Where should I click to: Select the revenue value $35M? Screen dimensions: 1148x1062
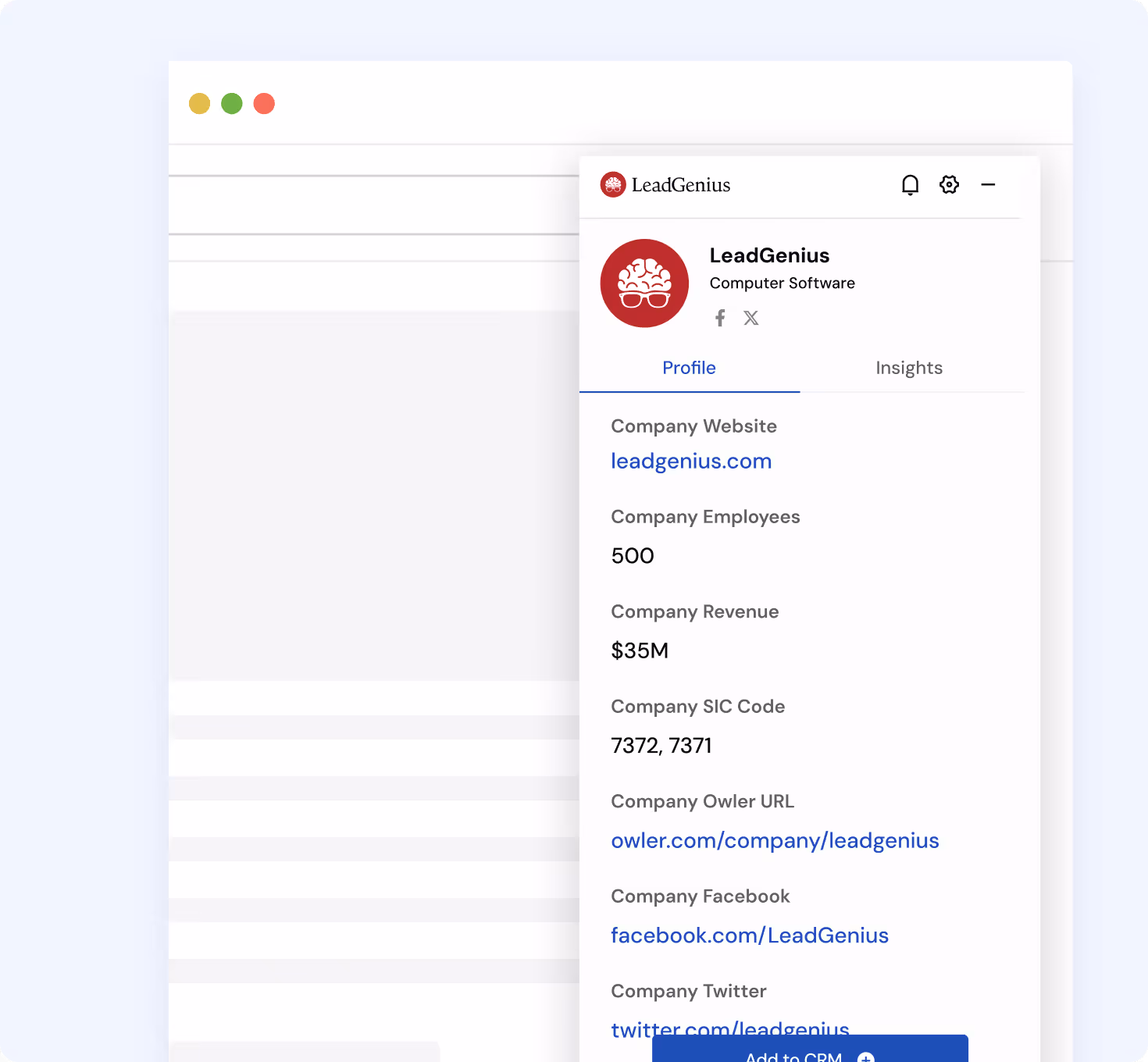click(640, 650)
